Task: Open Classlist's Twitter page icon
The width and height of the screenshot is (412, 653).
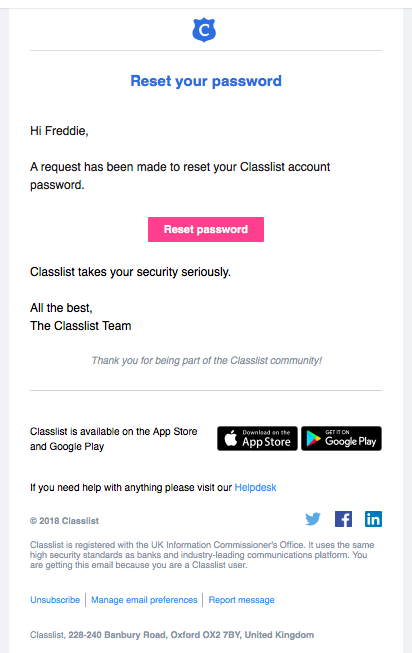Action: (x=313, y=519)
